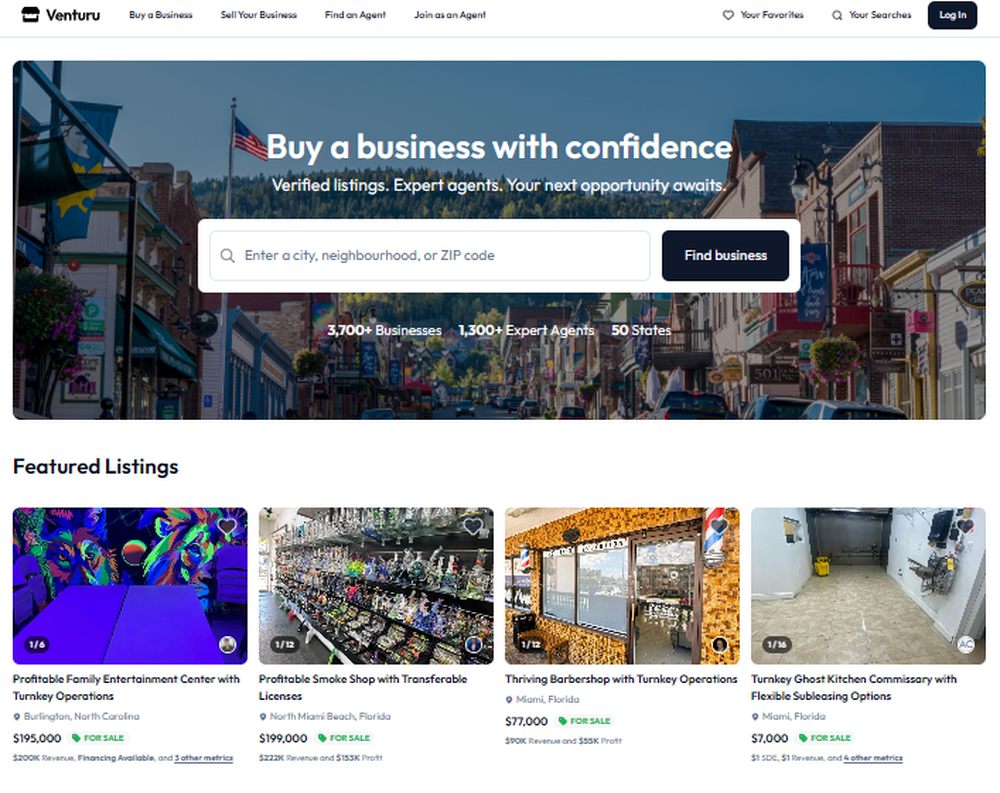Open the Family Entertainment Center photo
The height and width of the screenshot is (793, 1000).
(x=130, y=586)
